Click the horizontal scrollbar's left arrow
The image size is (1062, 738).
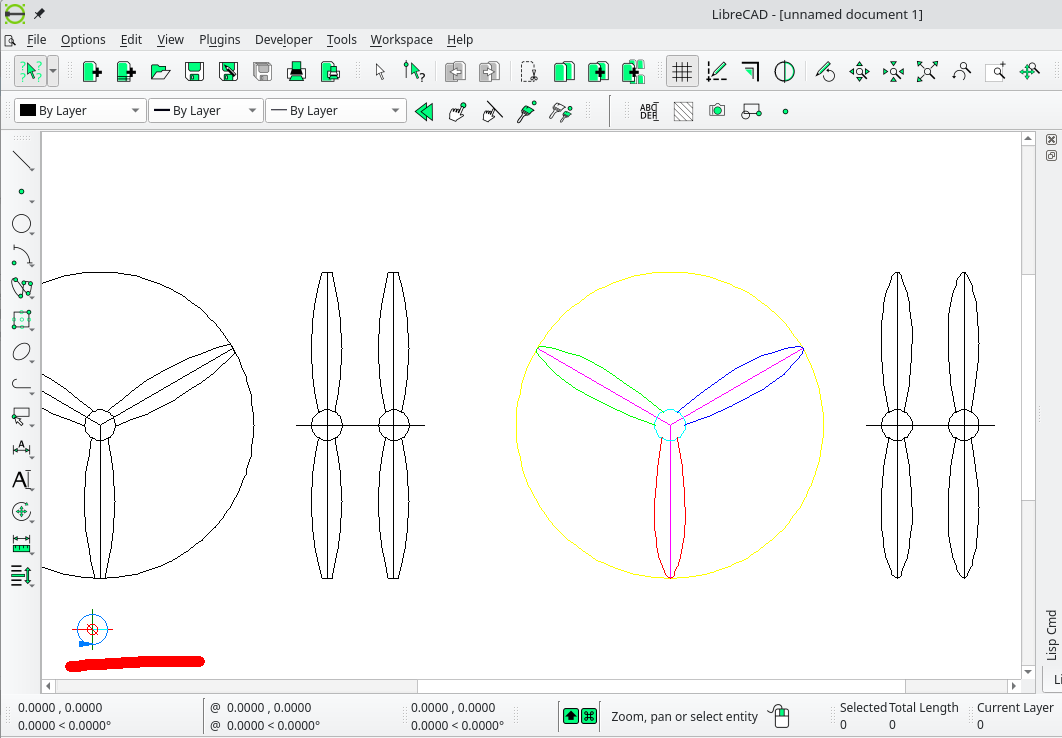(x=48, y=686)
